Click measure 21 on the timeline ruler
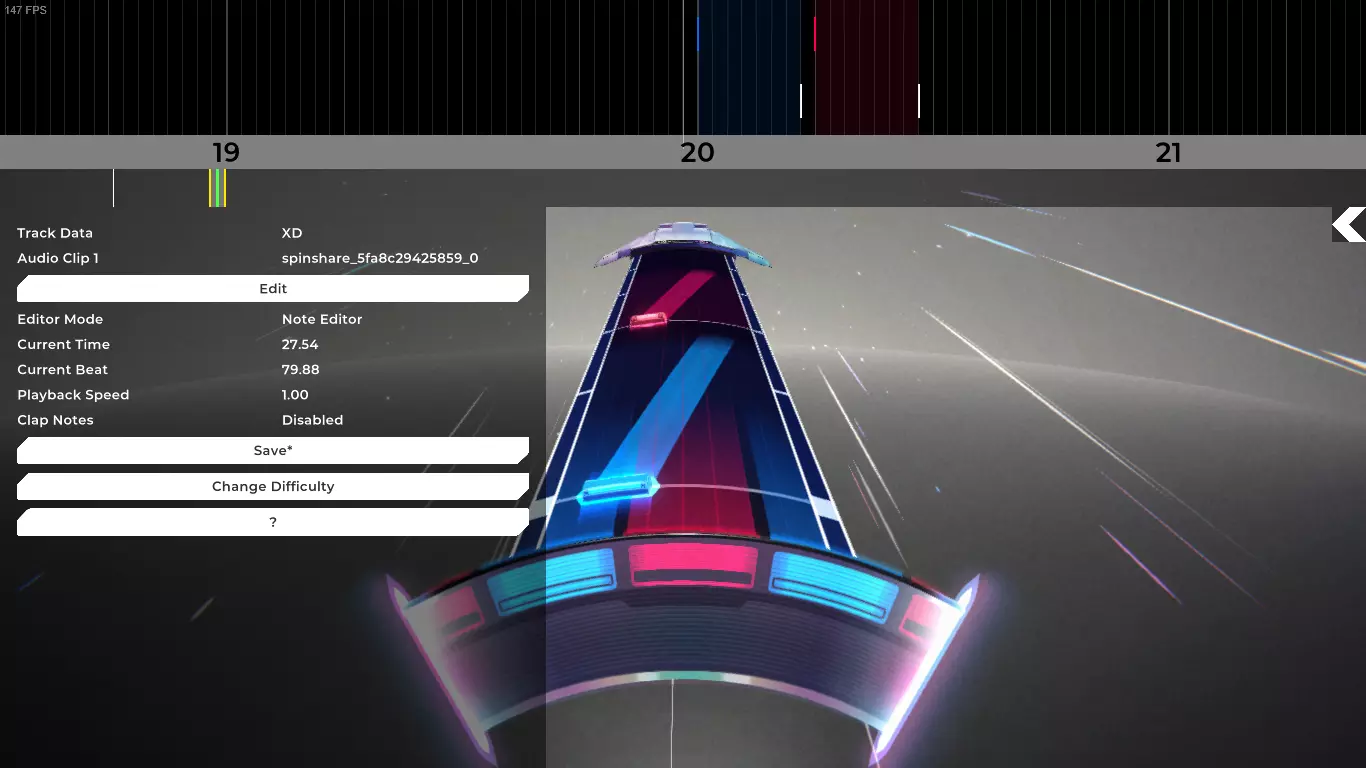The height and width of the screenshot is (768, 1366). click(1168, 153)
